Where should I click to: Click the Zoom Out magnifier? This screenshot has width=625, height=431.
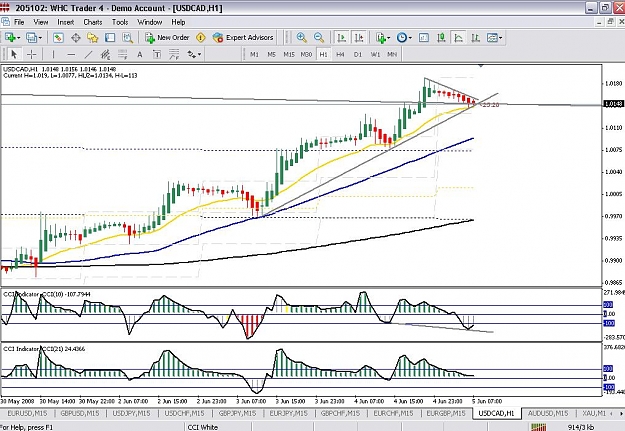[x=319, y=38]
